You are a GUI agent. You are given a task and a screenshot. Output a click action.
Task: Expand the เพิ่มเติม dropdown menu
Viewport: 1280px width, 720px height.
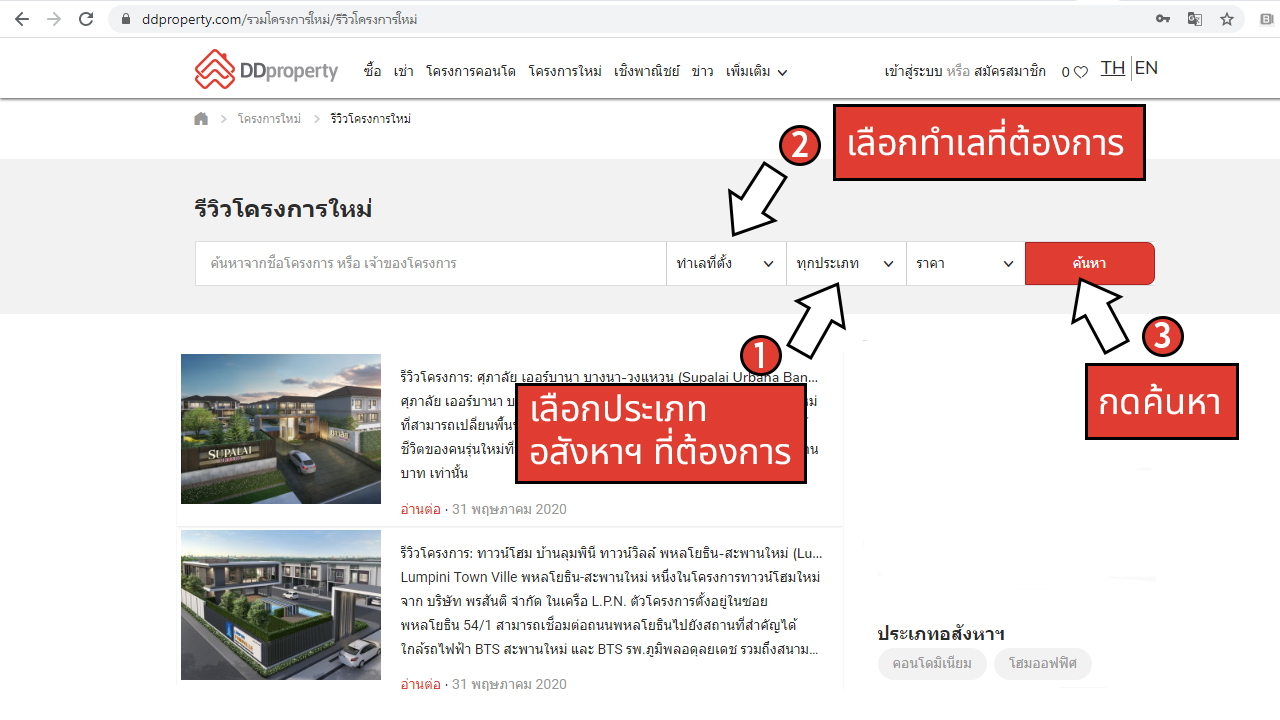[757, 71]
